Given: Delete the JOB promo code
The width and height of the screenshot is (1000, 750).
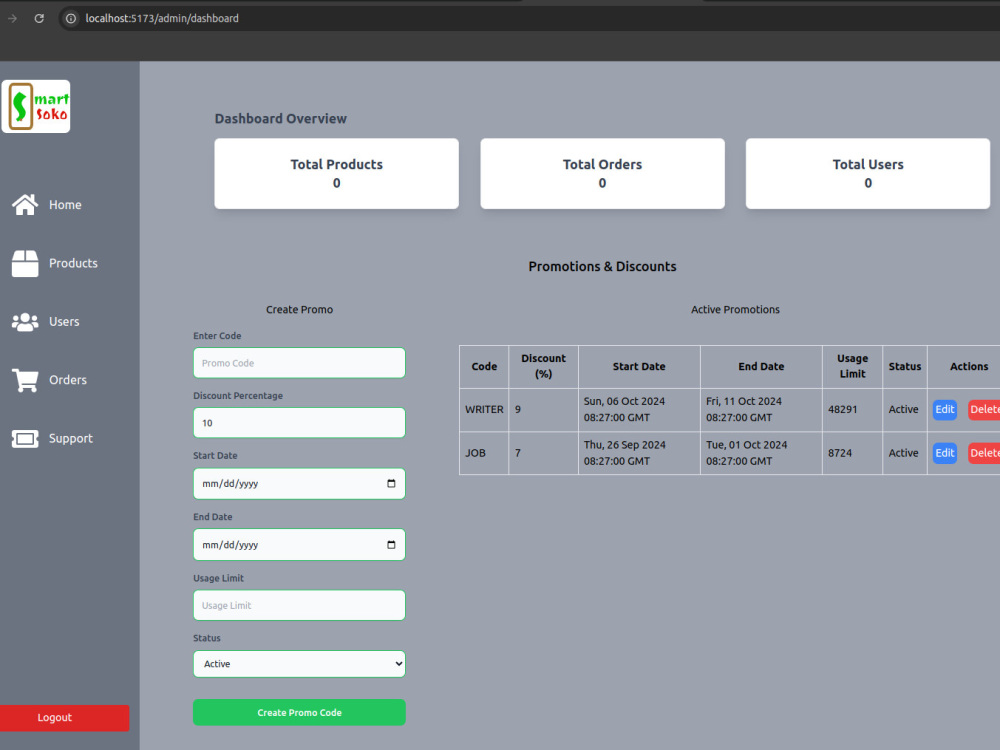Looking at the screenshot, I should coord(984,453).
